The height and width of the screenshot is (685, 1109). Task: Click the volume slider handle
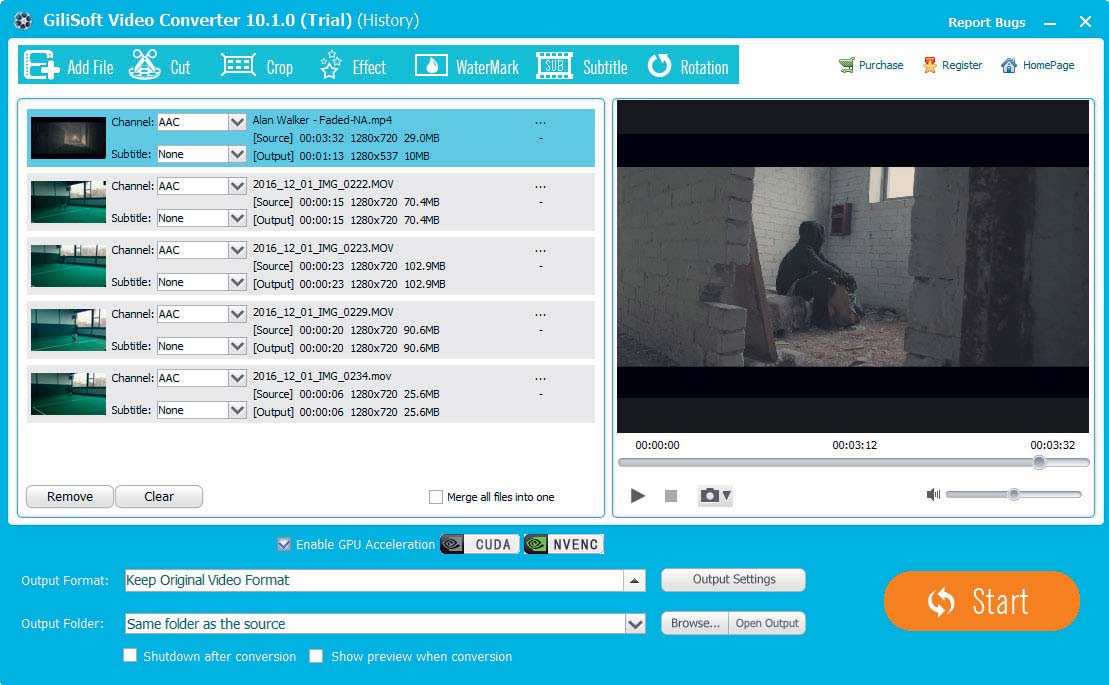(1014, 494)
